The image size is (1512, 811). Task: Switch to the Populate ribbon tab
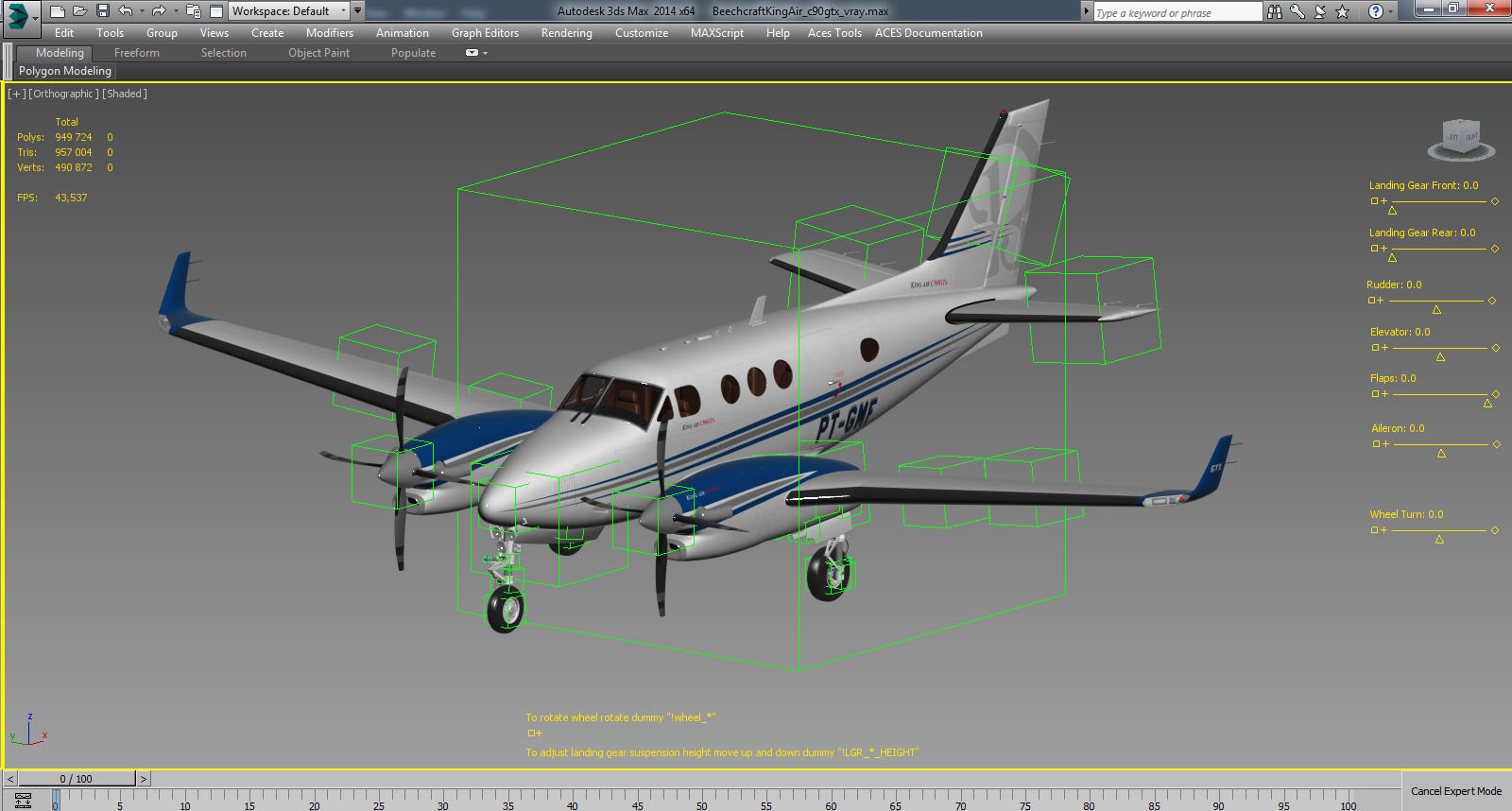[x=414, y=53]
